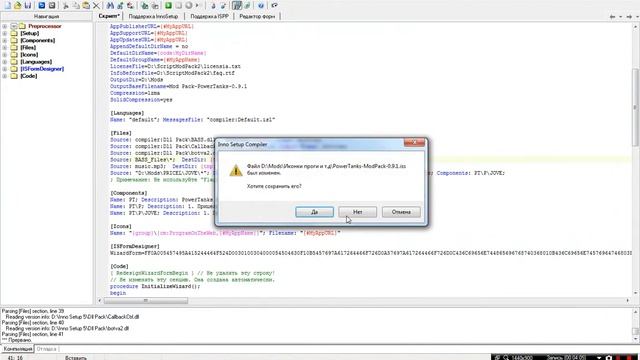Expand the [Code] tree node
This screenshot has height=360, width=640.
click(x=4, y=76)
